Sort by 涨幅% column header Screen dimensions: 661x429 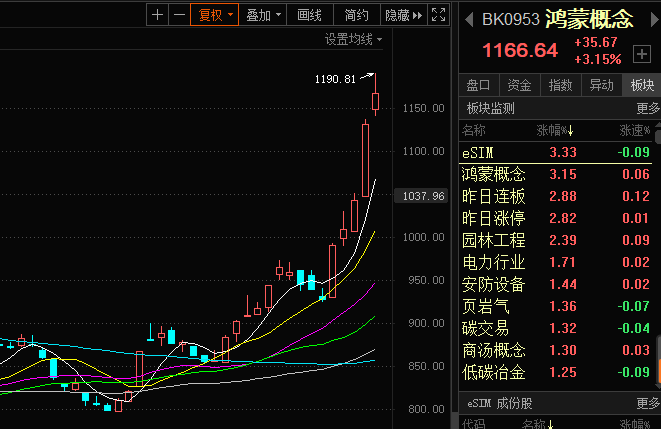pos(554,130)
